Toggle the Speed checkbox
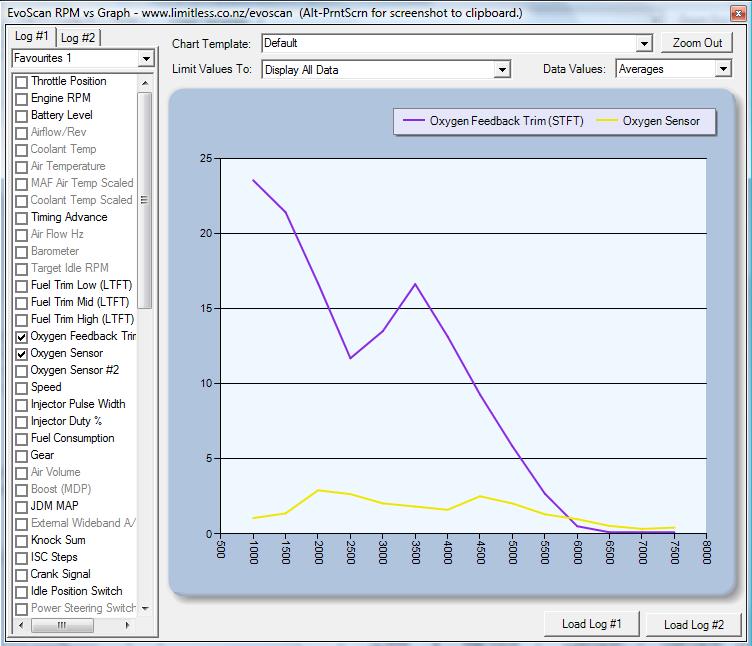The width and height of the screenshot is (752, 646). point(21,388)
